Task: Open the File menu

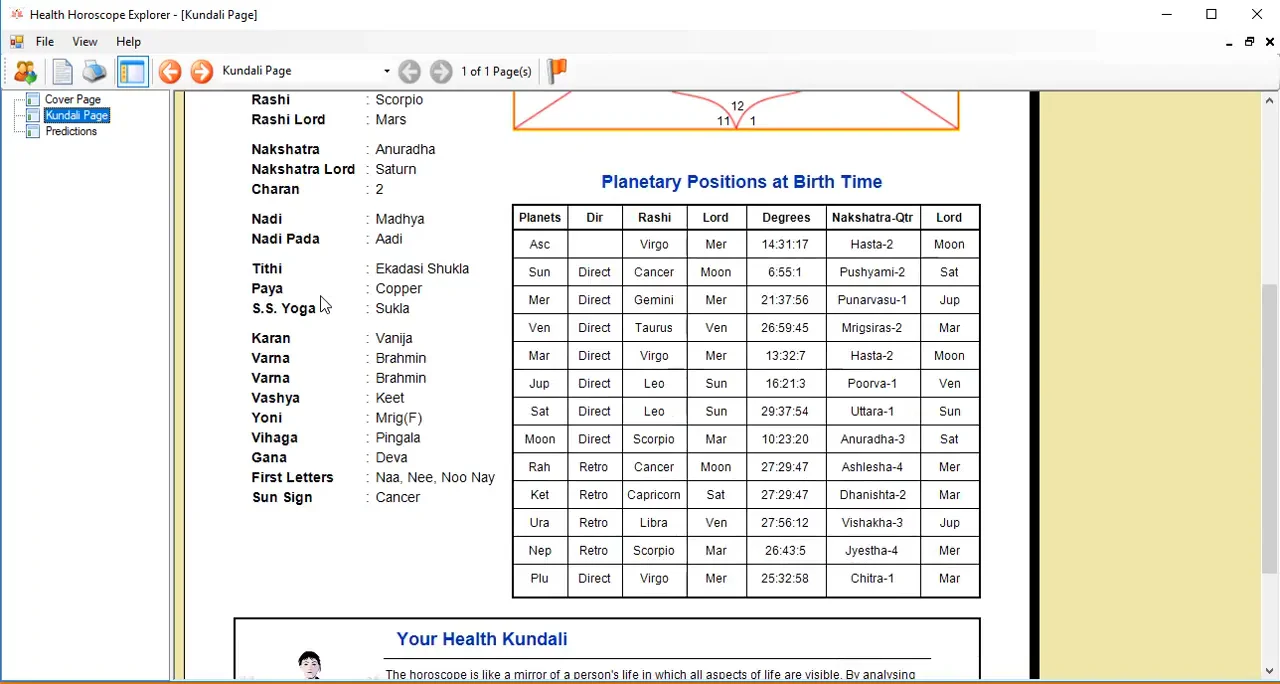Action: (45, 42)
